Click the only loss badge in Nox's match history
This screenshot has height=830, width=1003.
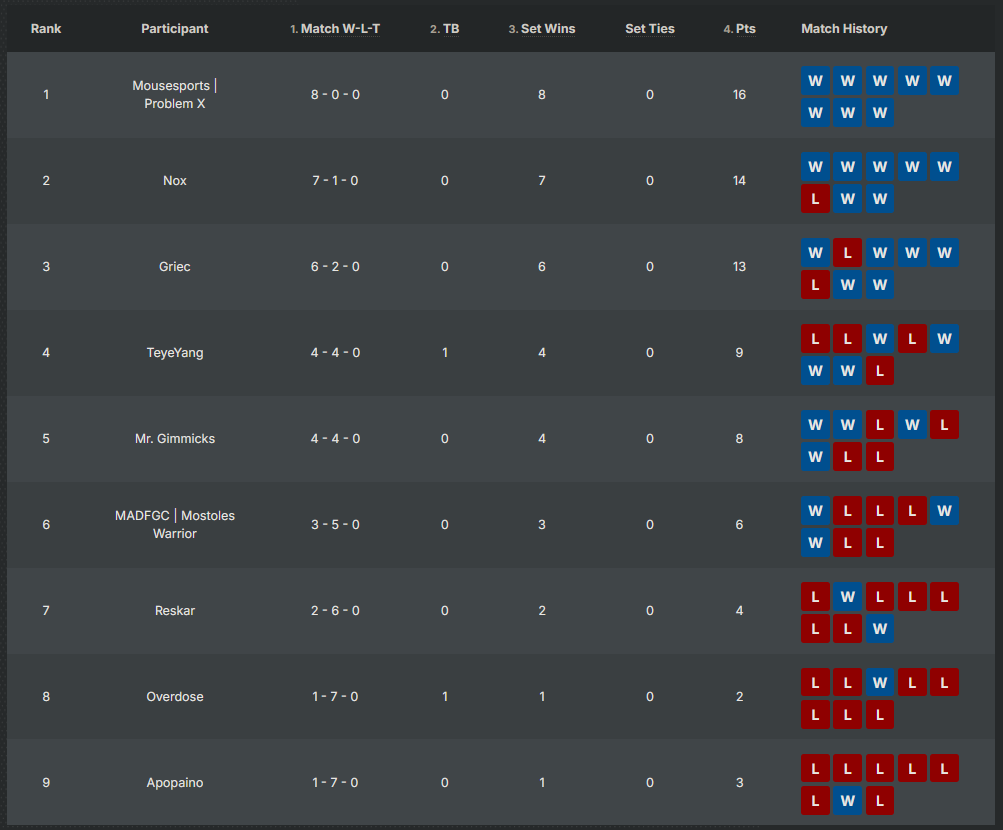point(815,199)
